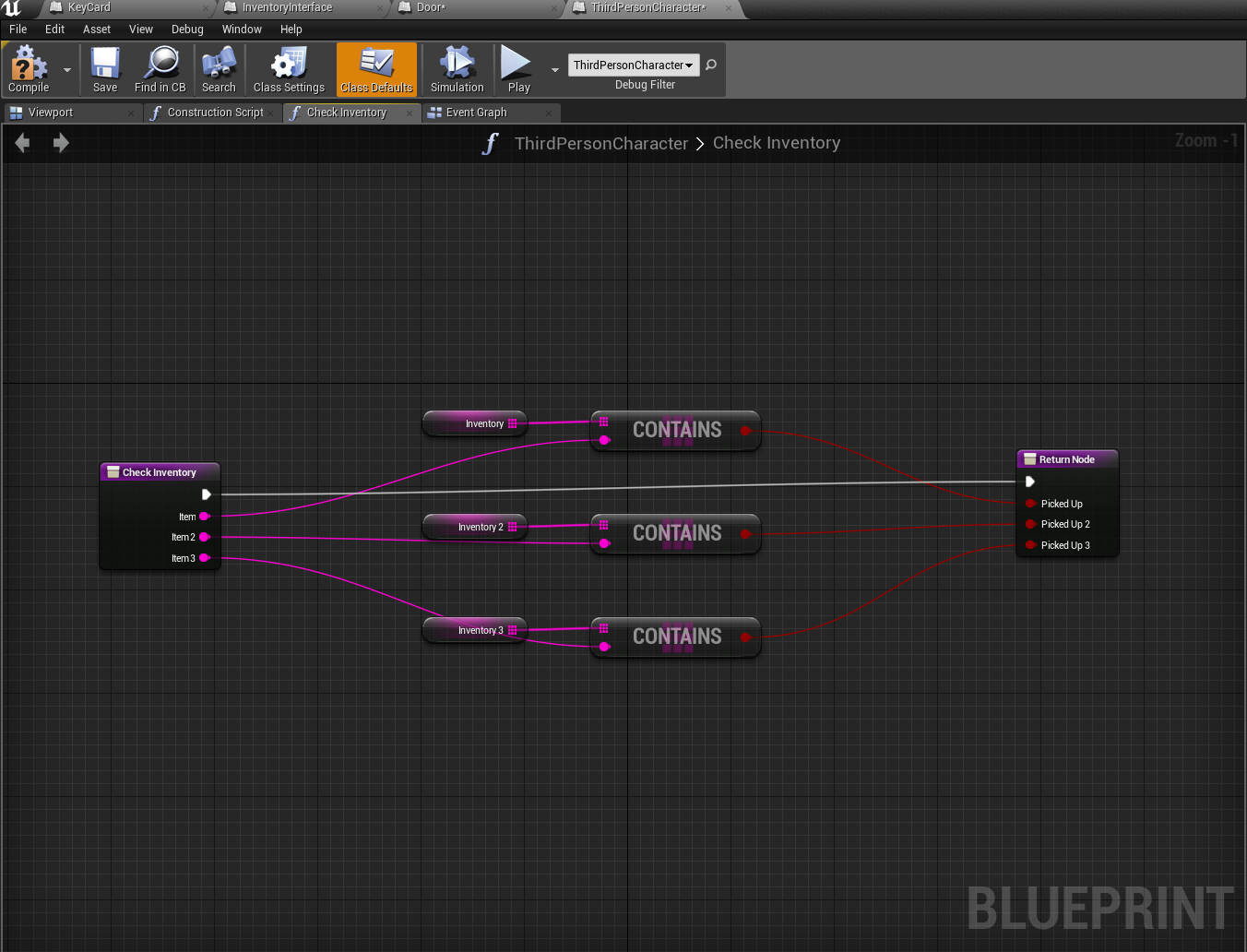Click the Inventory 2 array output pin
The height and width of the screenshot is (952, 1247).
coord(513,527)
